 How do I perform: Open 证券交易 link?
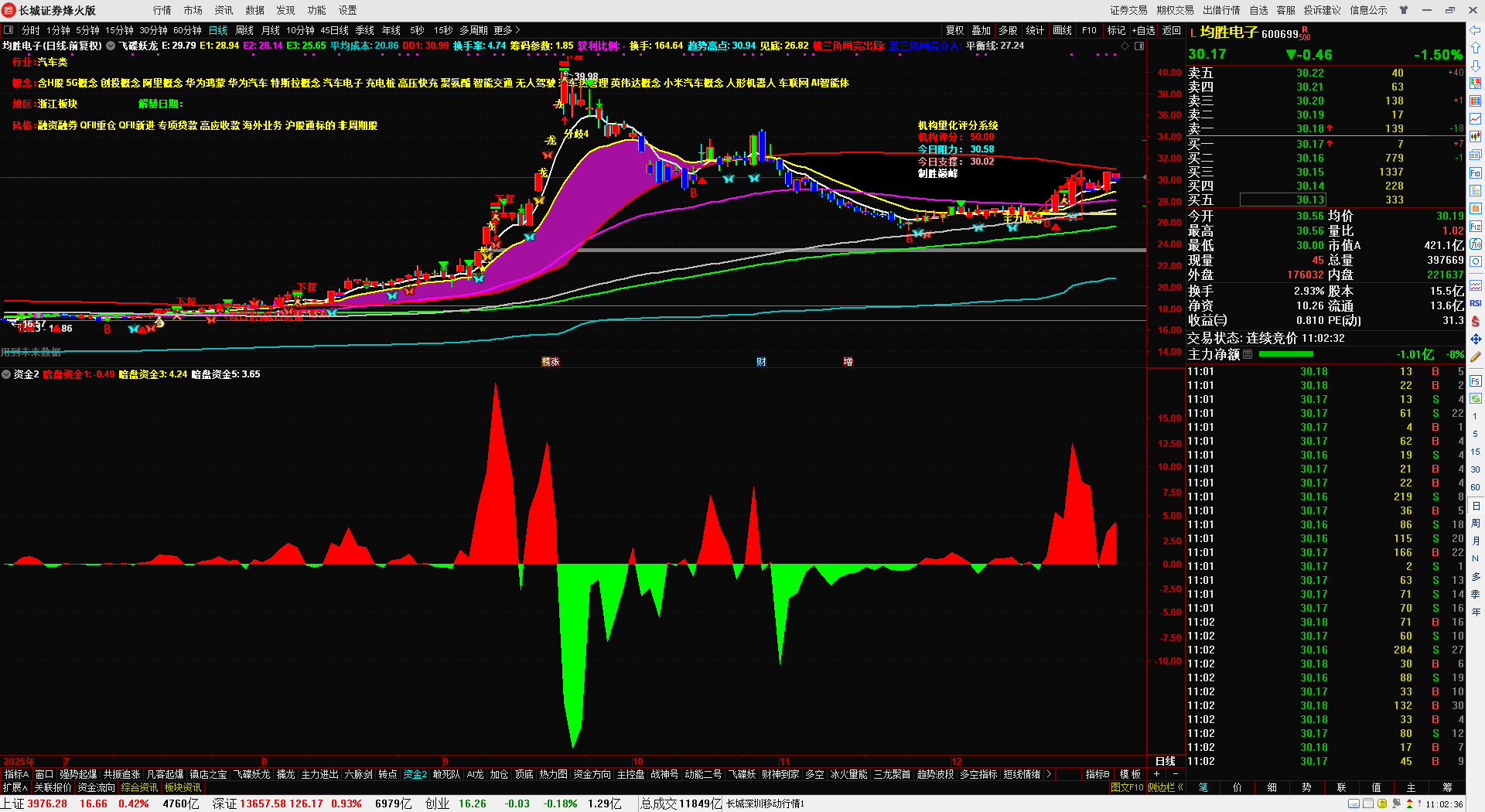1129,10
